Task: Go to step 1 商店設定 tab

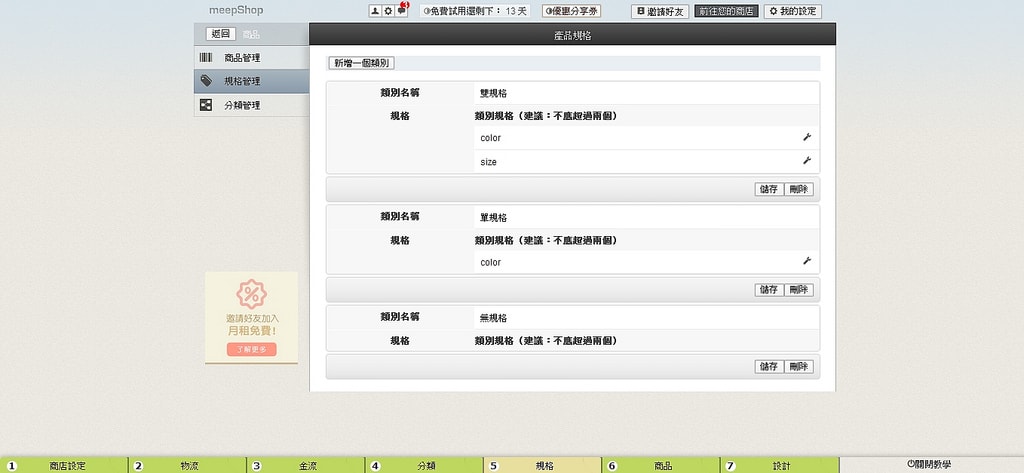Action: click(67, 466)
